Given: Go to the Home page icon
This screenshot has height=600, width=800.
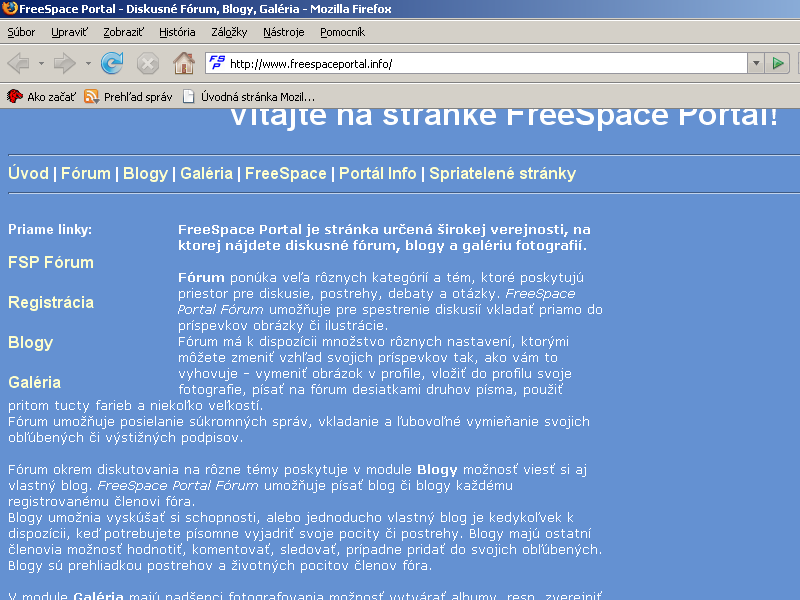Looking at the screenshot, I should tap(184, 63).
